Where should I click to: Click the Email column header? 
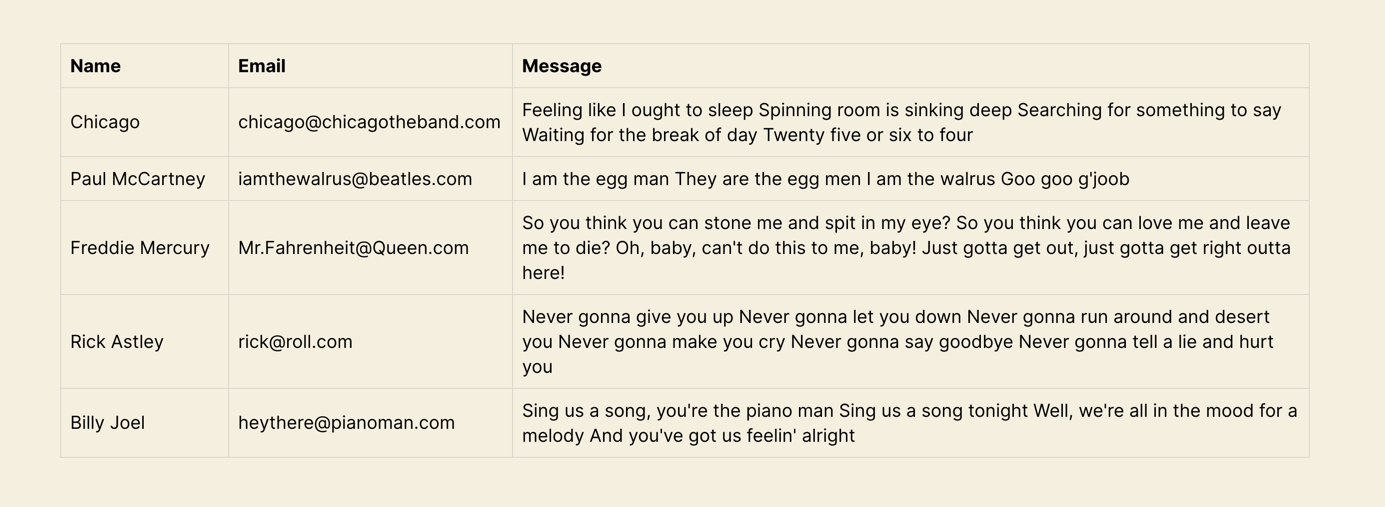click(262, 66)
